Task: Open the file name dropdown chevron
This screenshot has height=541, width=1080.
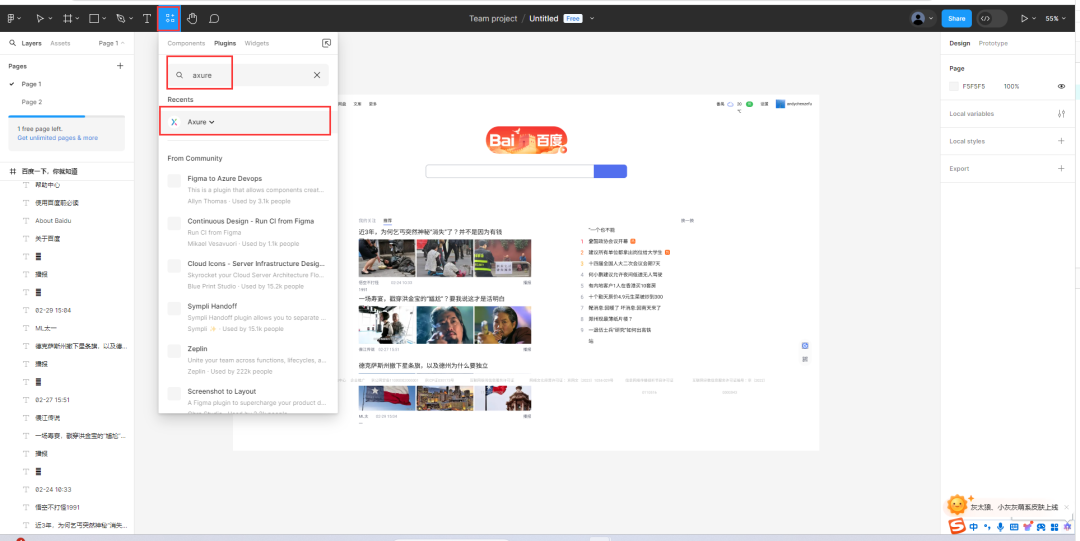Action: (592, 19)
